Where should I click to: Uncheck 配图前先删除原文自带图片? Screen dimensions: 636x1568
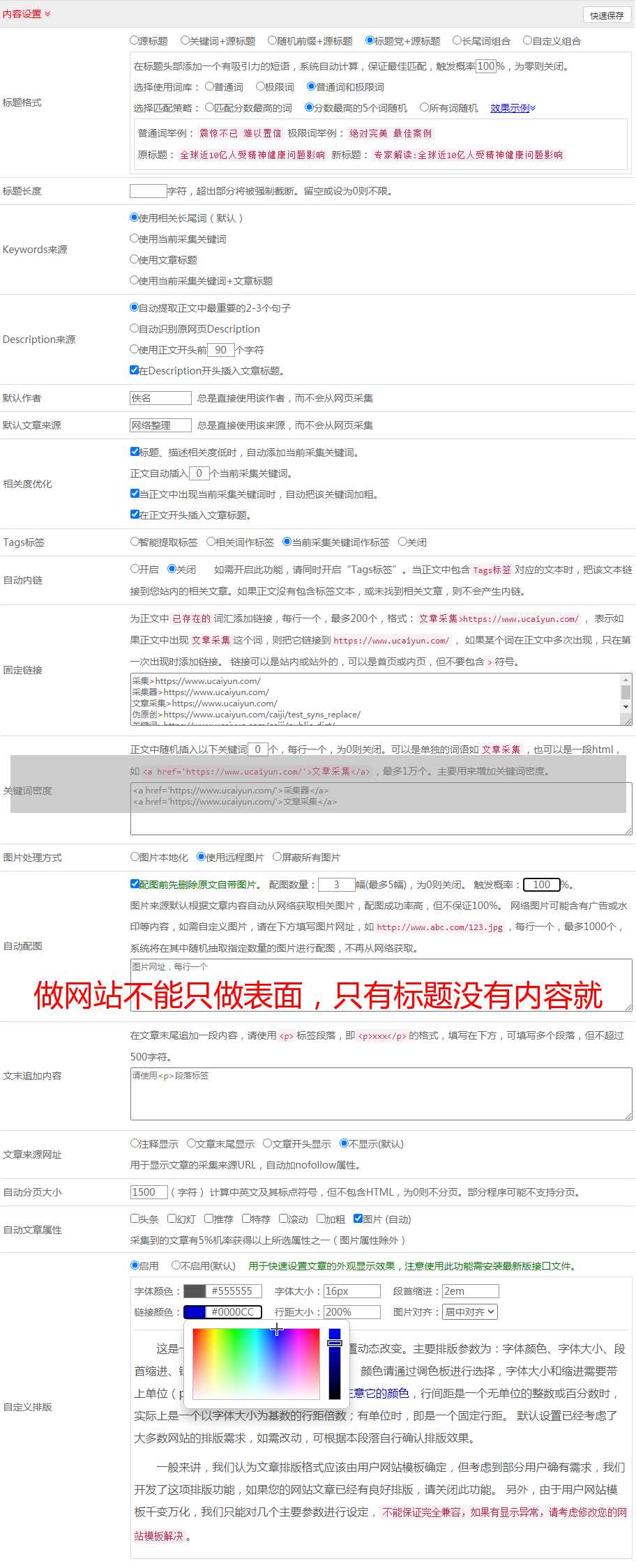(x=135, y=884)
